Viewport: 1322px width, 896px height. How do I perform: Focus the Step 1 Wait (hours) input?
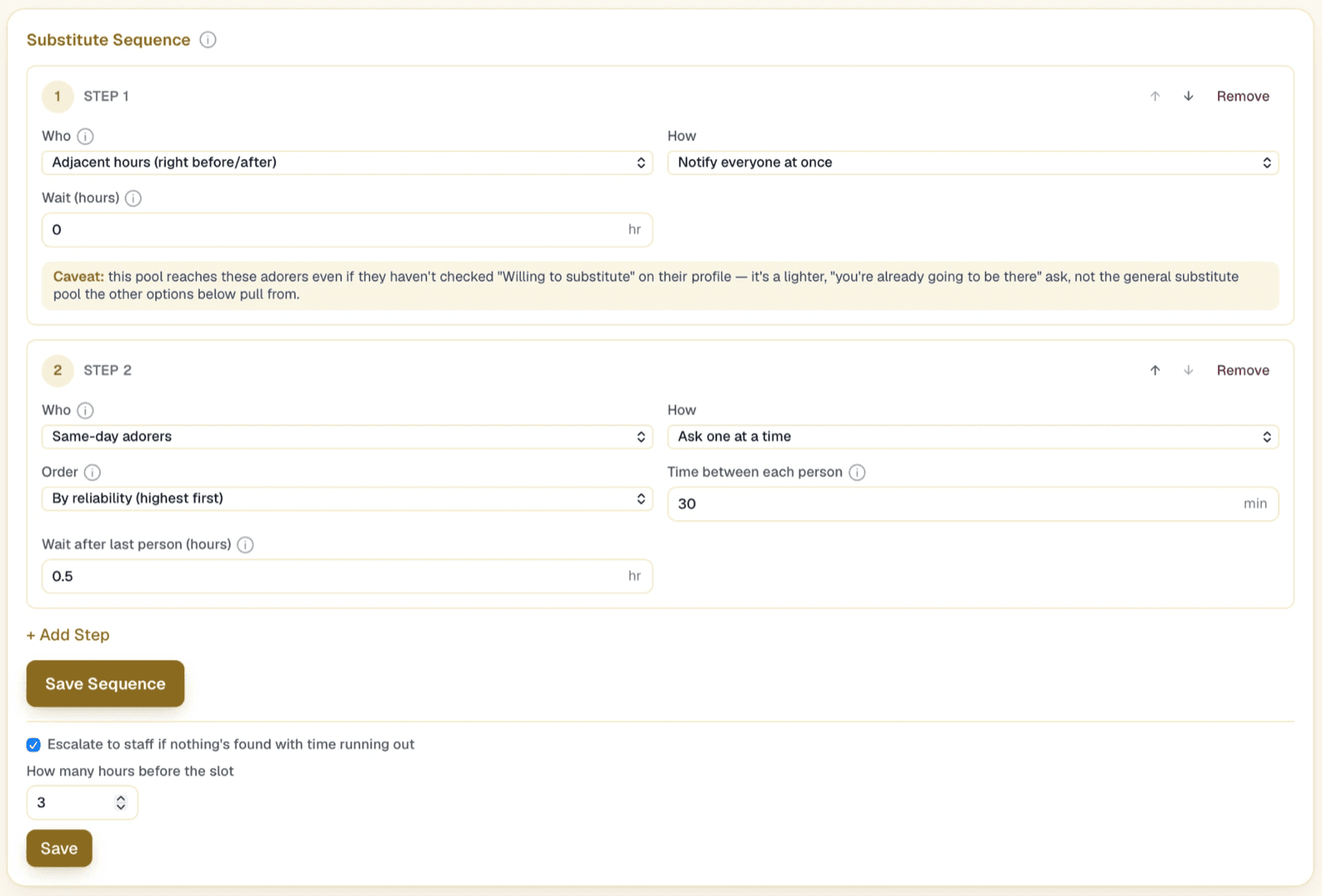pyautogui.click(x=347, y=230)
